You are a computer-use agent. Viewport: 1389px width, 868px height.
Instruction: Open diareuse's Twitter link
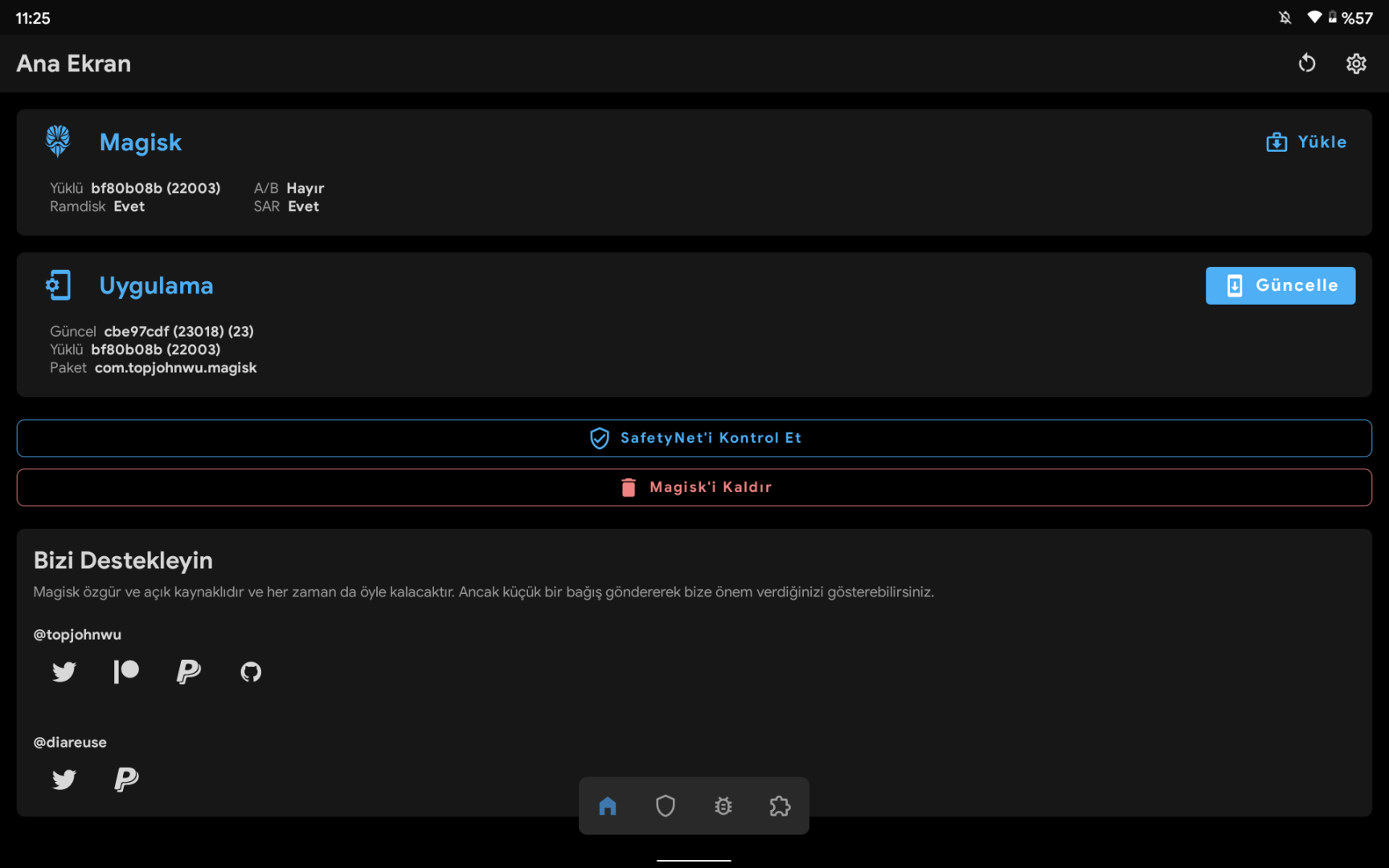click(x=64, y=779)
